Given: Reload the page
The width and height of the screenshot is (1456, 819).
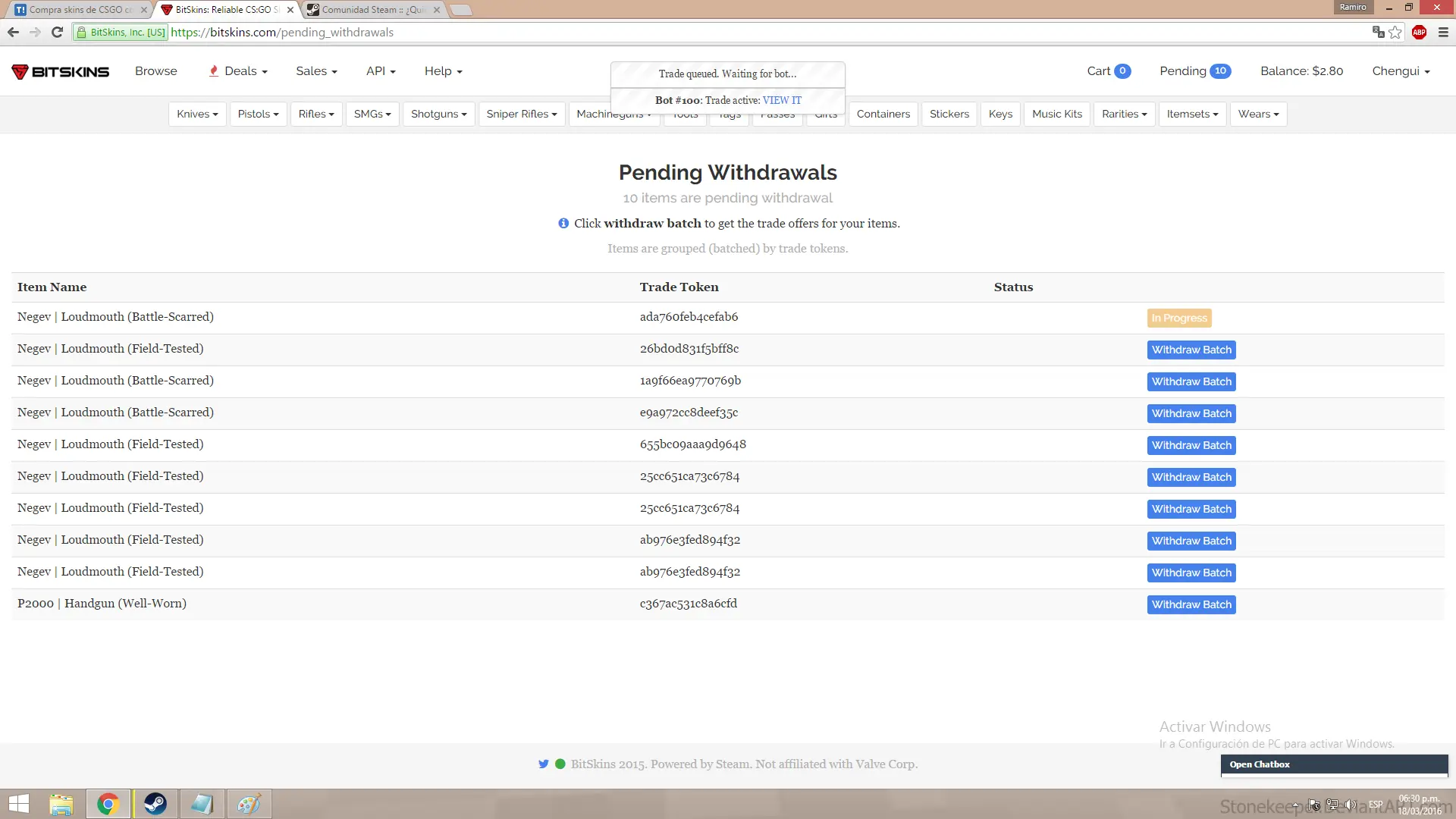Looking at the screenshot, I should tap(57, 32).
